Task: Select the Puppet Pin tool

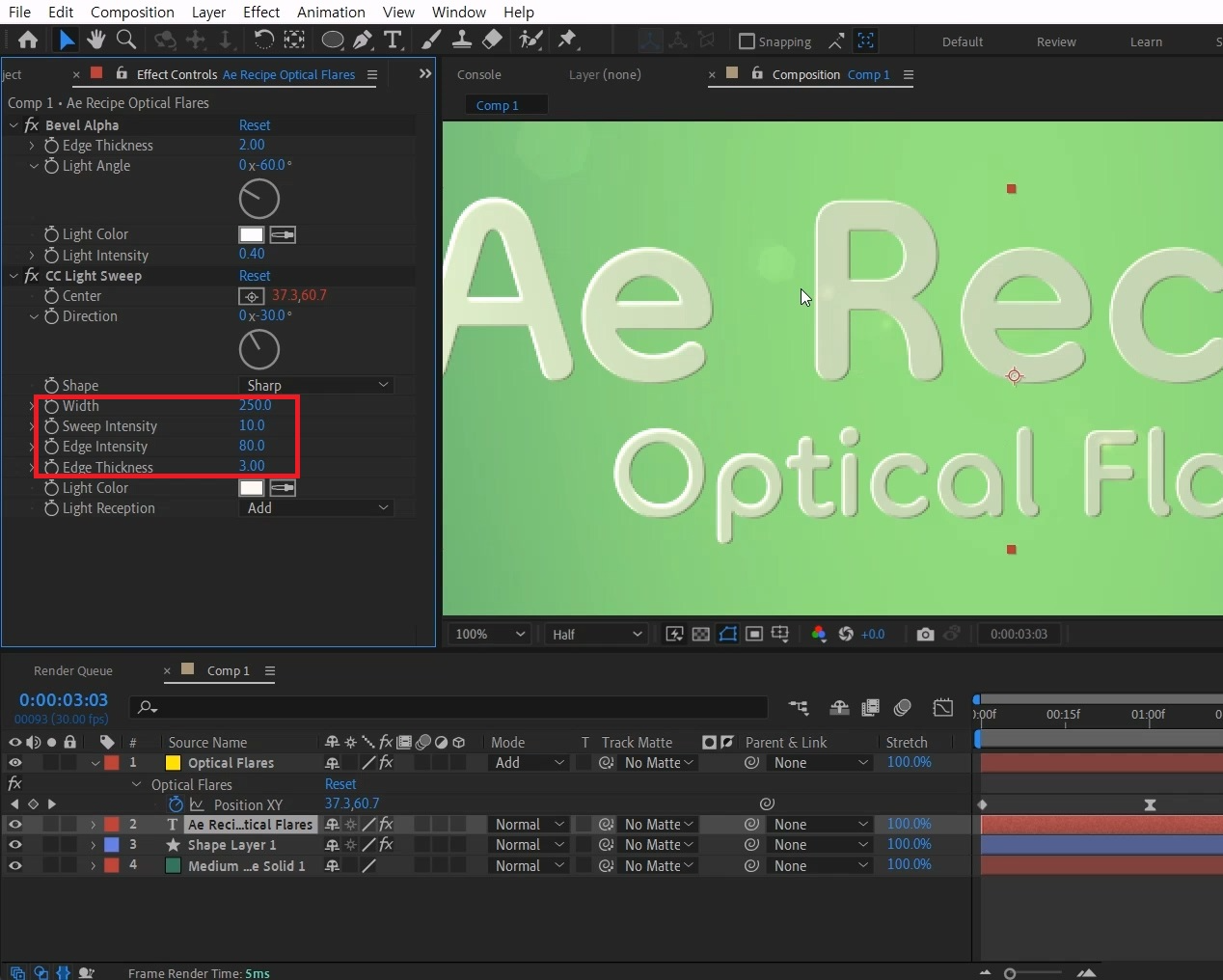Action: (x=567, y=40)
